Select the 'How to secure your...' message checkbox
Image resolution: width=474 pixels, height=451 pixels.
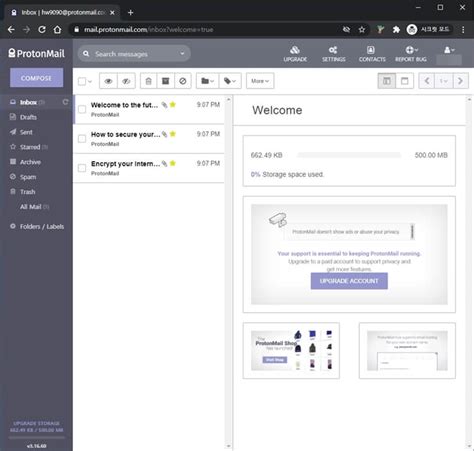82,139
